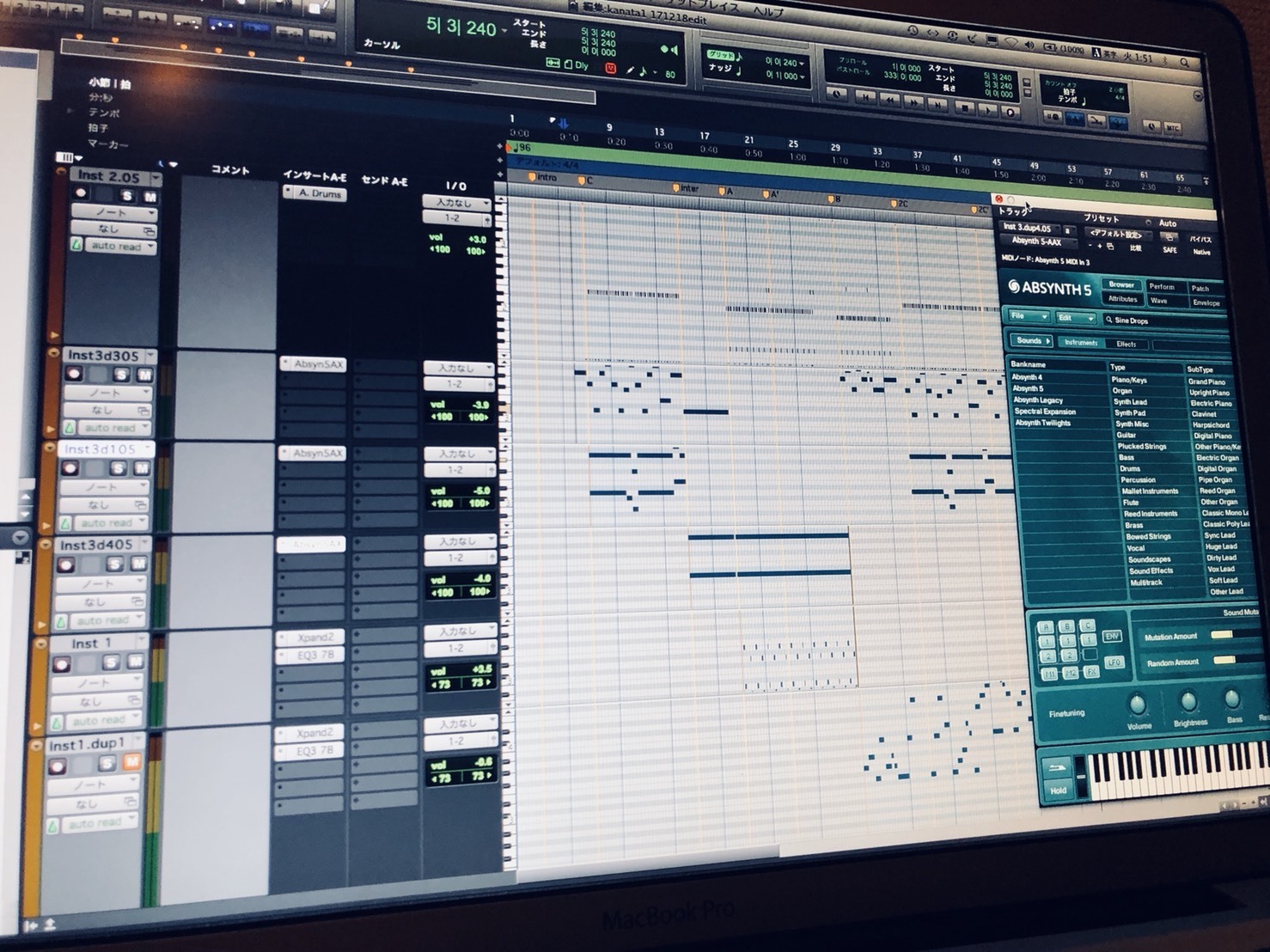Toggle the SAFE button in plugin header
Image resolution: width=1270 pixels, height=952 pixels.
pos(1169,250)
